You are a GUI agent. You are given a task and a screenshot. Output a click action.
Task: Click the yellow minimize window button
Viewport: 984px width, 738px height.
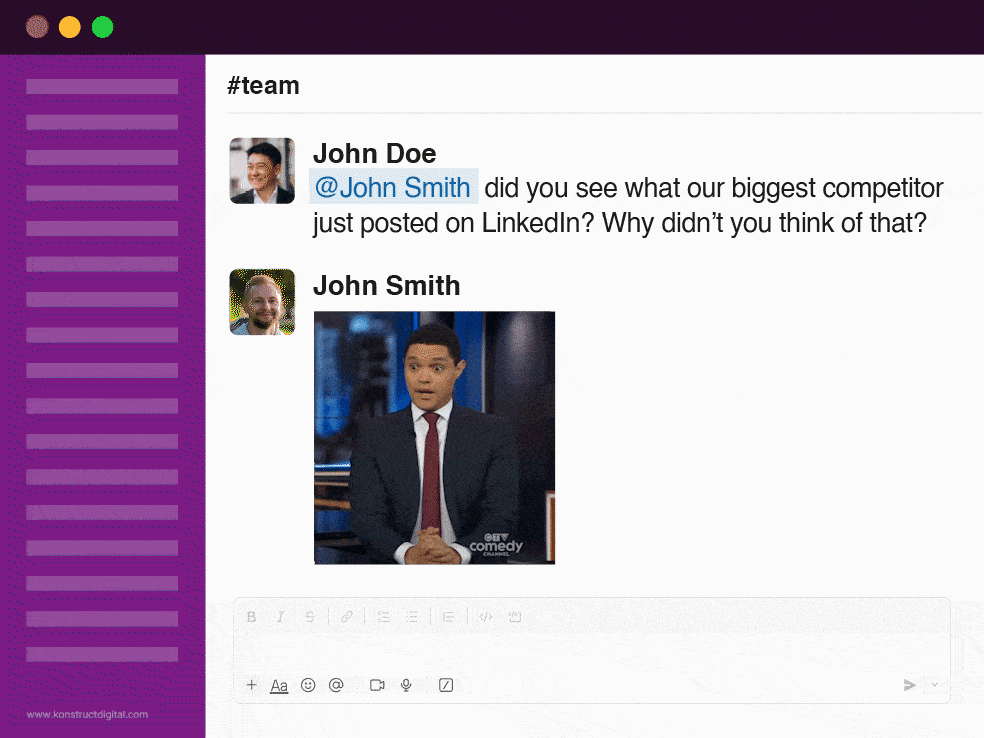pyautogui.click(x=70, y=27)
